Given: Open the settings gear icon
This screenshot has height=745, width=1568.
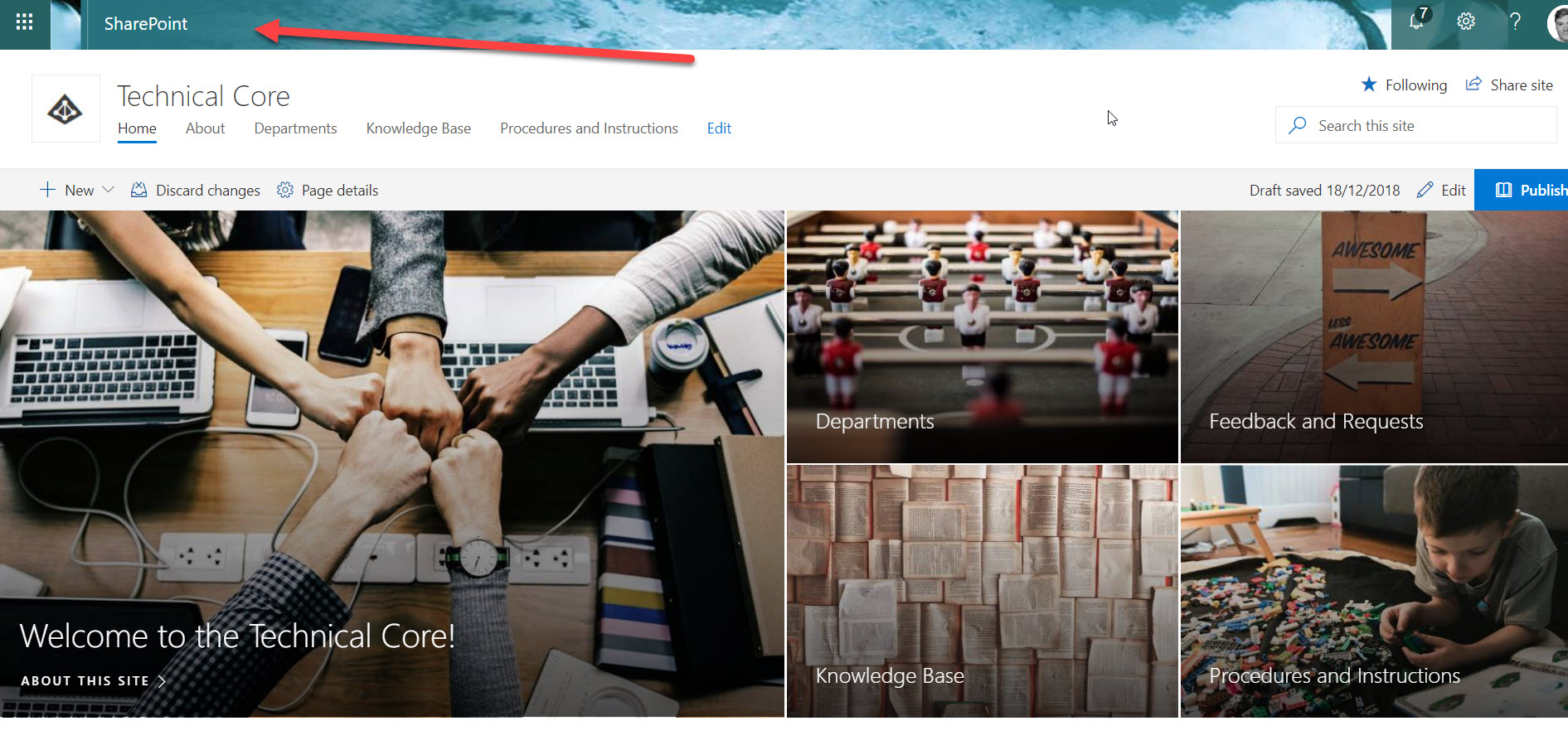Looking at the screenshot, I should (1466, 22).
